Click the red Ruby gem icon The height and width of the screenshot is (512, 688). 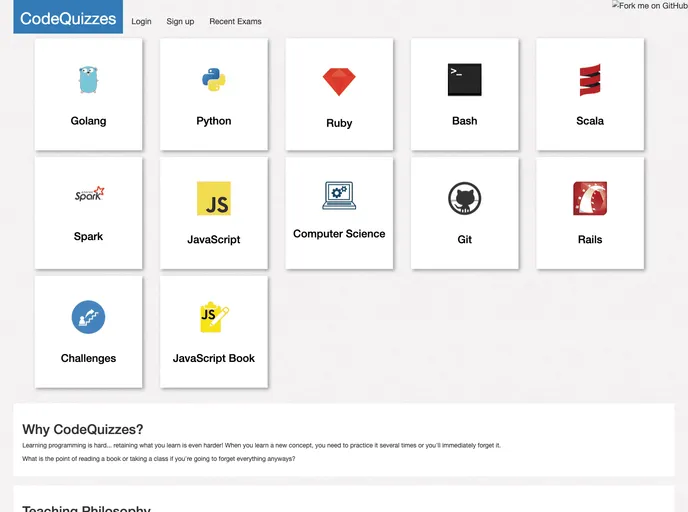point(339,82)
